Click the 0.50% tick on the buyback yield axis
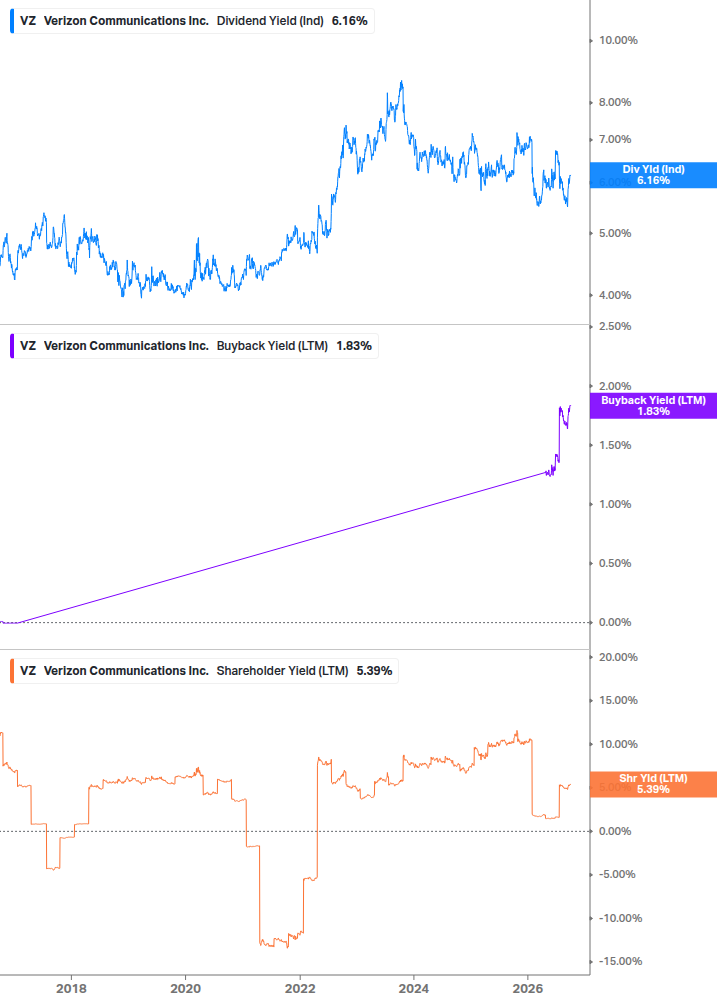Viewport: 717px width, 1005px height. click(x=615, y=563)
